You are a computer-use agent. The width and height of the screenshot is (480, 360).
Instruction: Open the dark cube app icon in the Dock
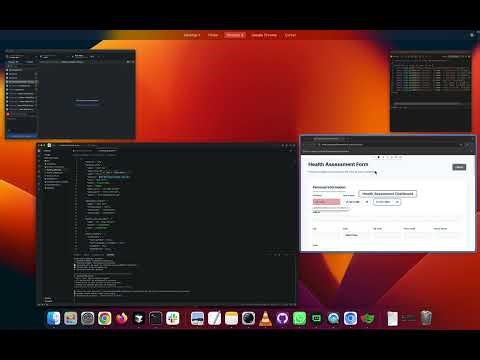tap(139, 318)
